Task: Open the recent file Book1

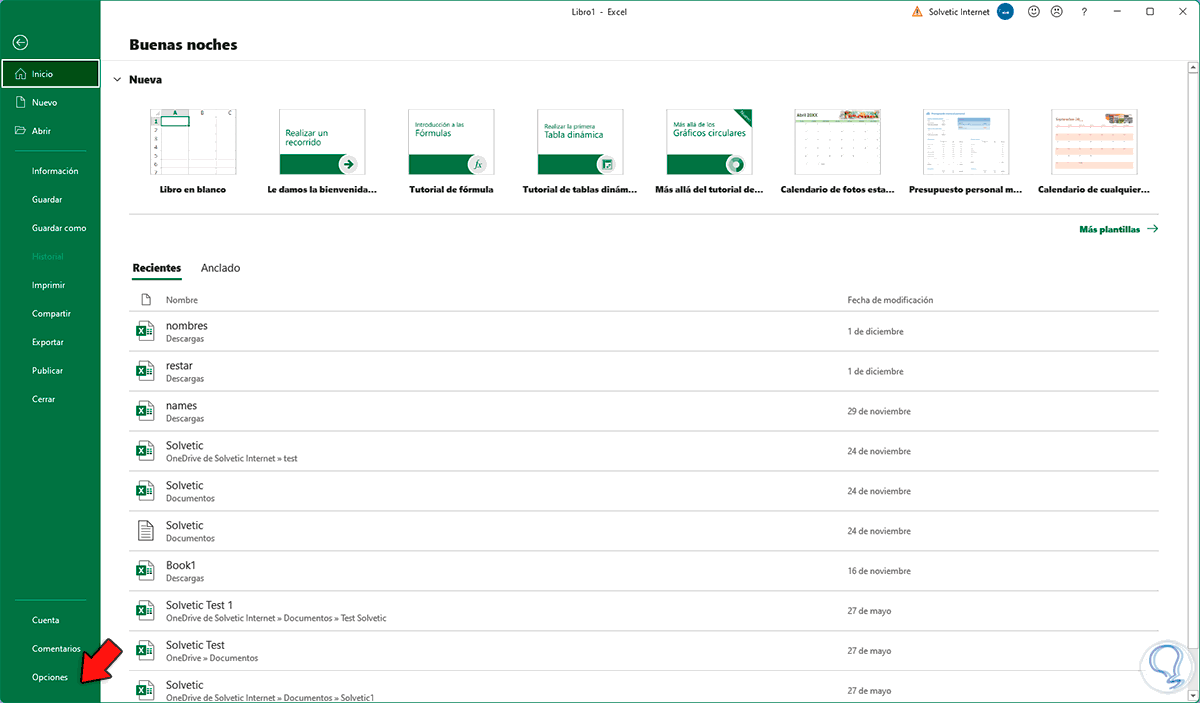Action: [x=645, y=571]
